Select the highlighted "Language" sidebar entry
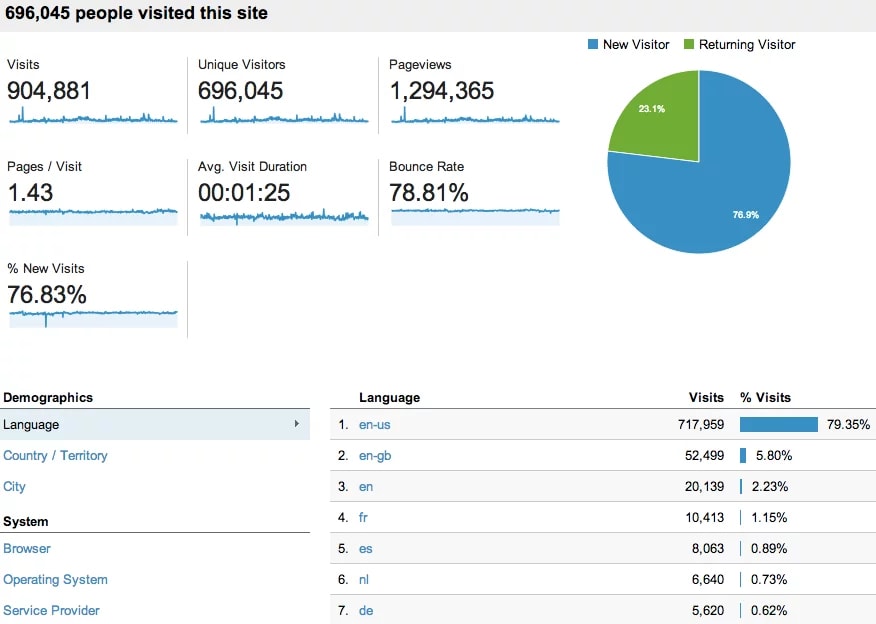 click(x=31, y=424)
